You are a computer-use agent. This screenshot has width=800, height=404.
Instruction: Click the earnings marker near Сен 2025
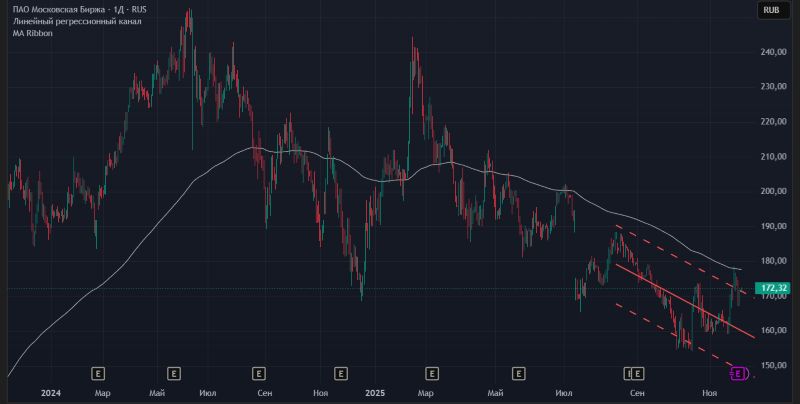click(x=631, y=374)
